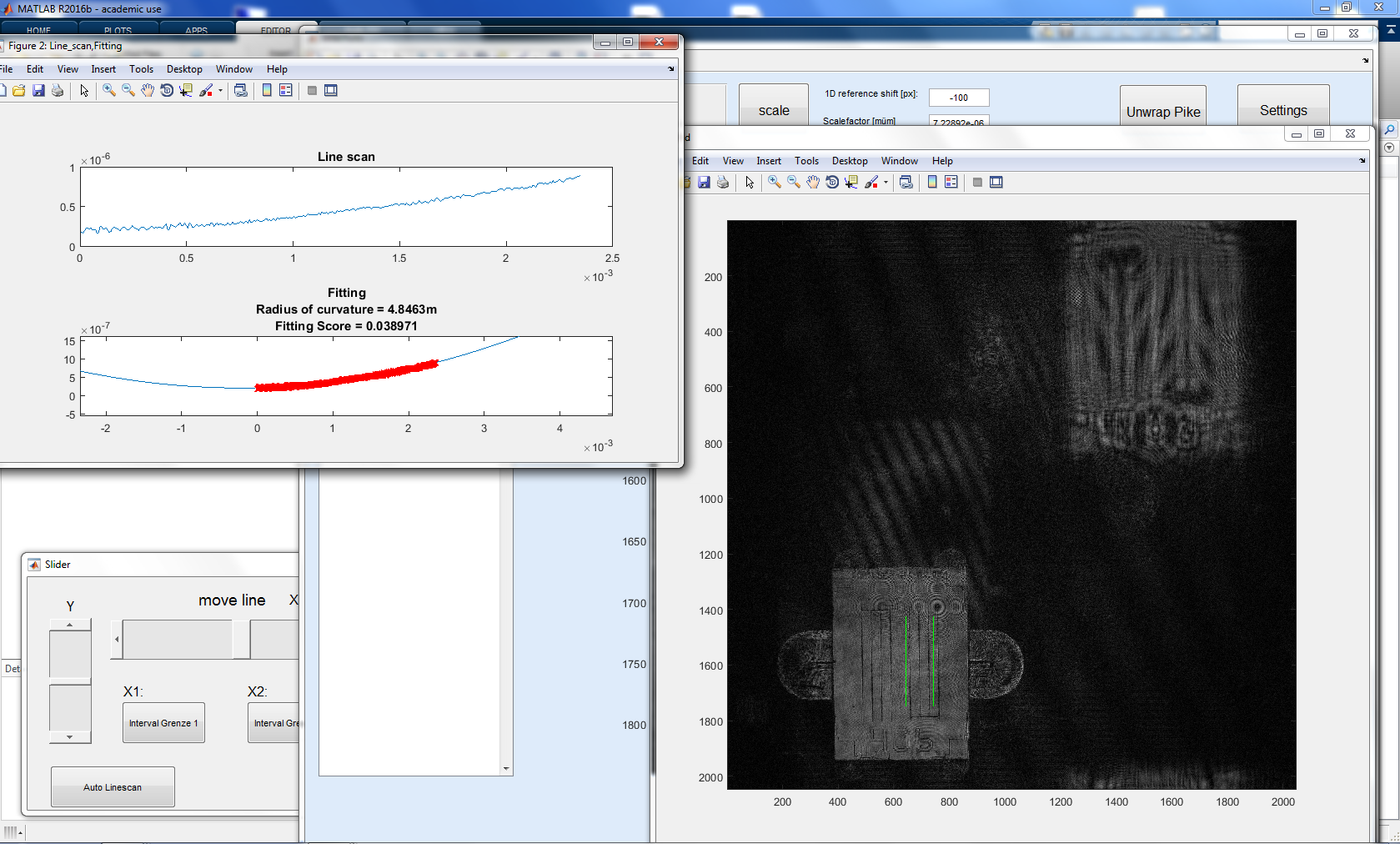
Task: Click Zoom Out tool in image figure toolbar
Action: point(794,183)
